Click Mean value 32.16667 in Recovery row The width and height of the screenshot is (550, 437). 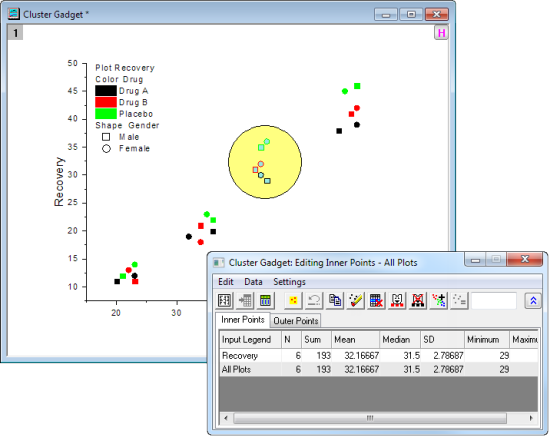point(361,356)
